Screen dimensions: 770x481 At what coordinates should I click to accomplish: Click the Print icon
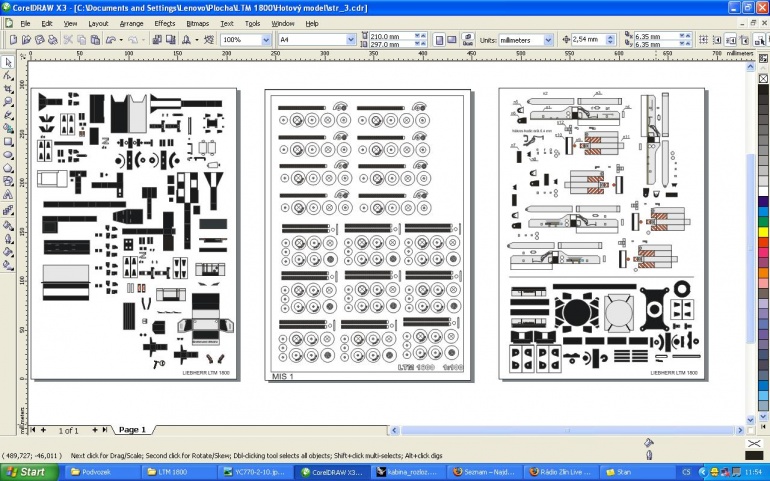pyautogui.click(x=53, y=40)
